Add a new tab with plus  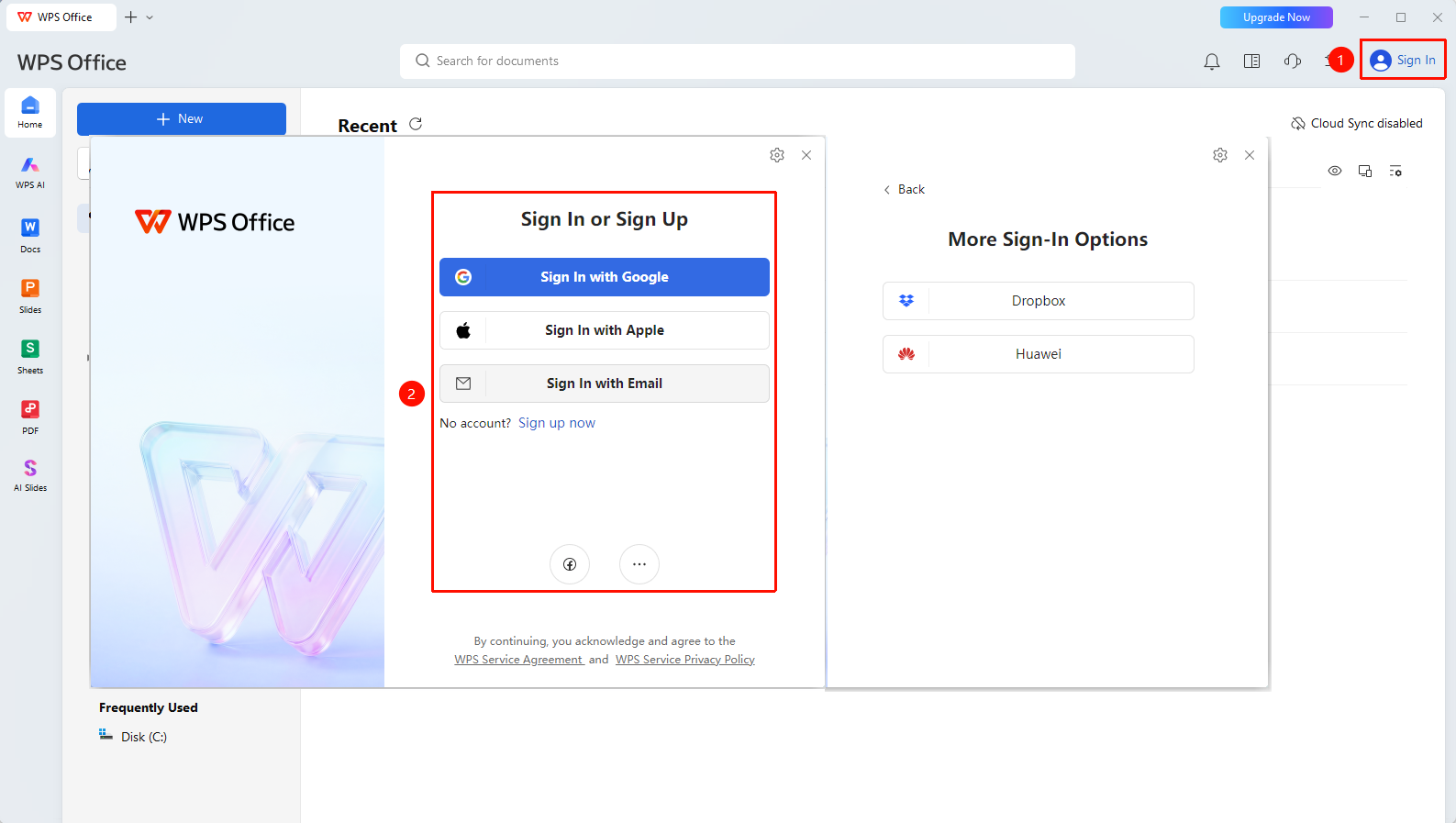pos(131,17)
